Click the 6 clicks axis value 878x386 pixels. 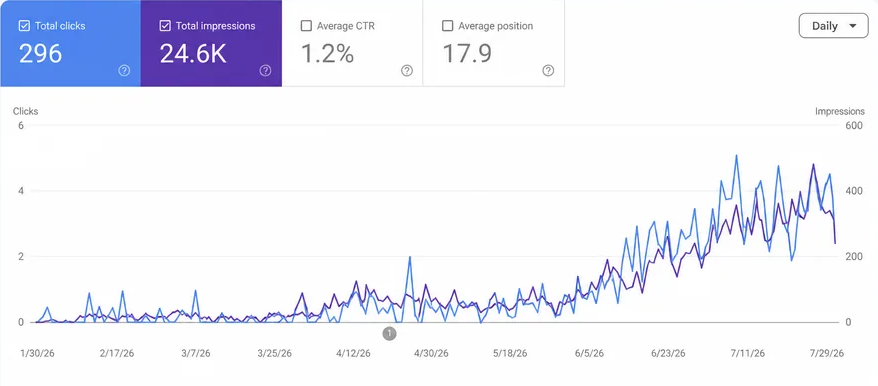pos(21,125)
